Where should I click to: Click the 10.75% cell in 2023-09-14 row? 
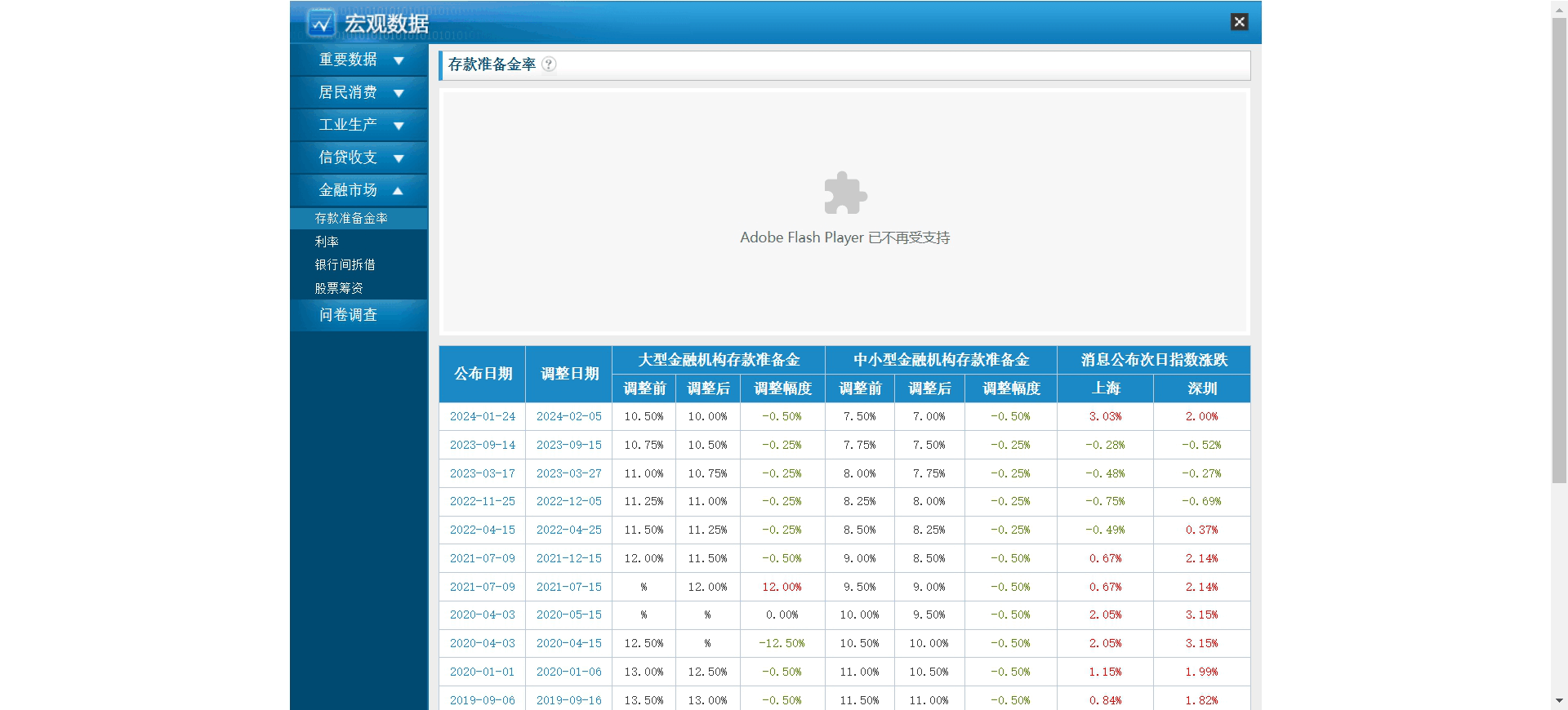point(644,445)
